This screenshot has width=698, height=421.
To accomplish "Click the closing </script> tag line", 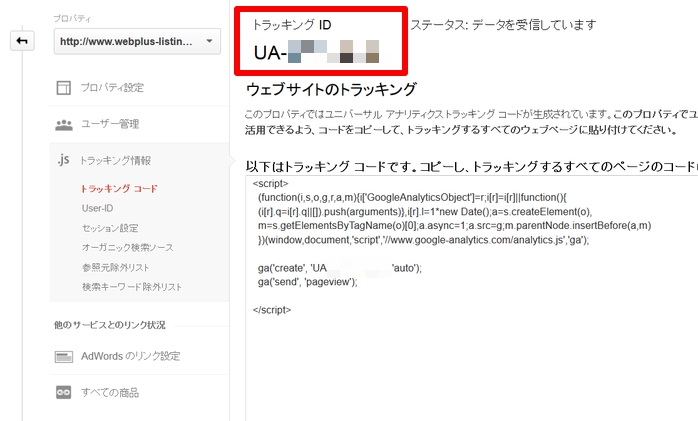I will coord(272,310).
